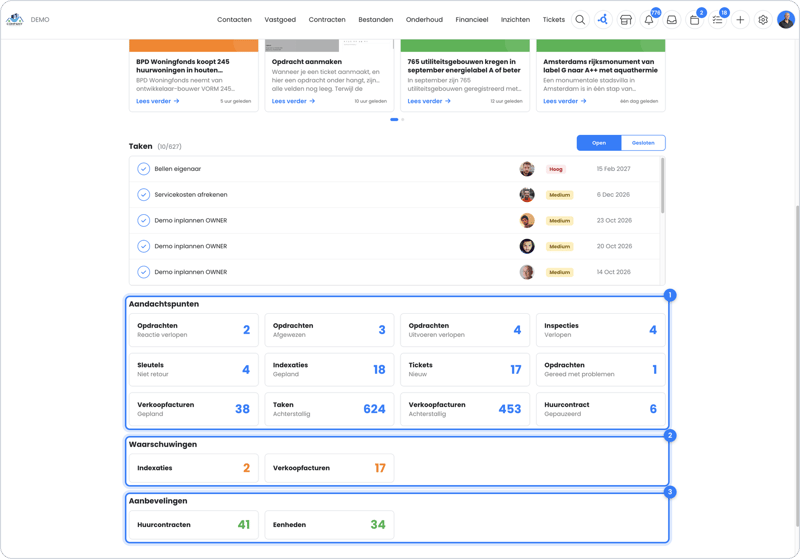Open the notifications bell icon
Viewport: 800px width, 559px height.
[649, 20]
